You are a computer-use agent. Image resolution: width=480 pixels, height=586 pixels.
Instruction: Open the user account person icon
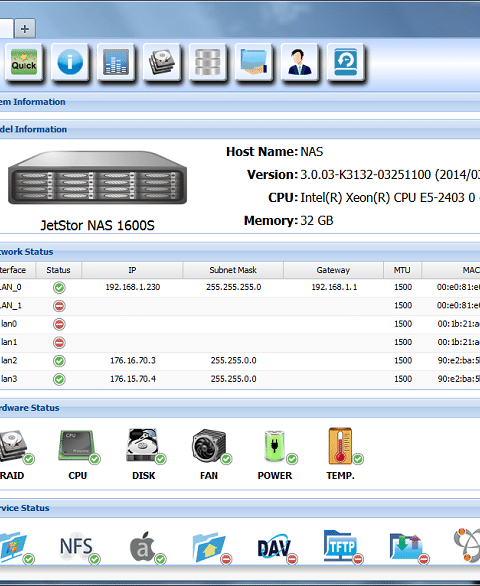[x=300, y=62]
